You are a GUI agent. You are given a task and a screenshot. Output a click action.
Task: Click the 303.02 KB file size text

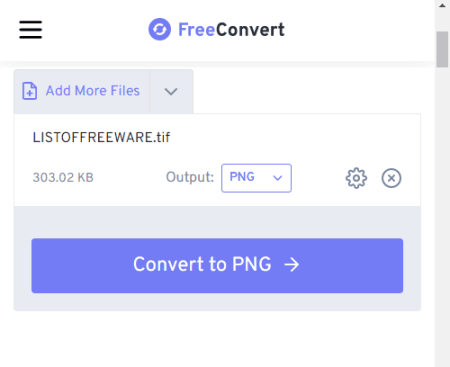click(x=63, y=177)
